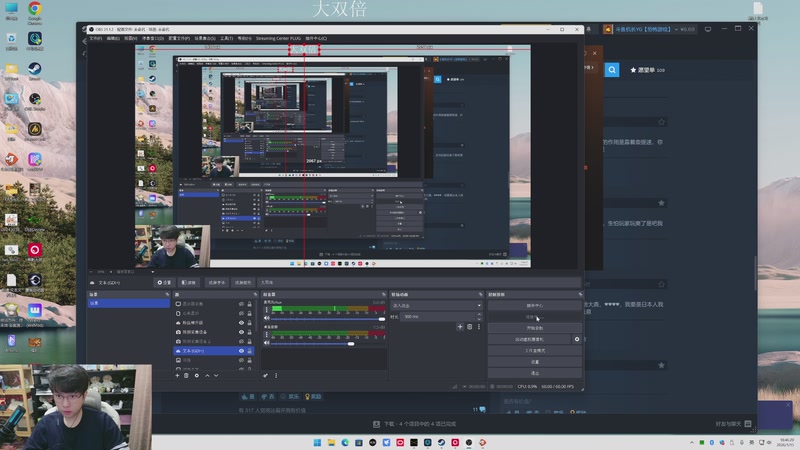
Task: Remove selected source with the trash icon
Action: (x=186, y=376)
